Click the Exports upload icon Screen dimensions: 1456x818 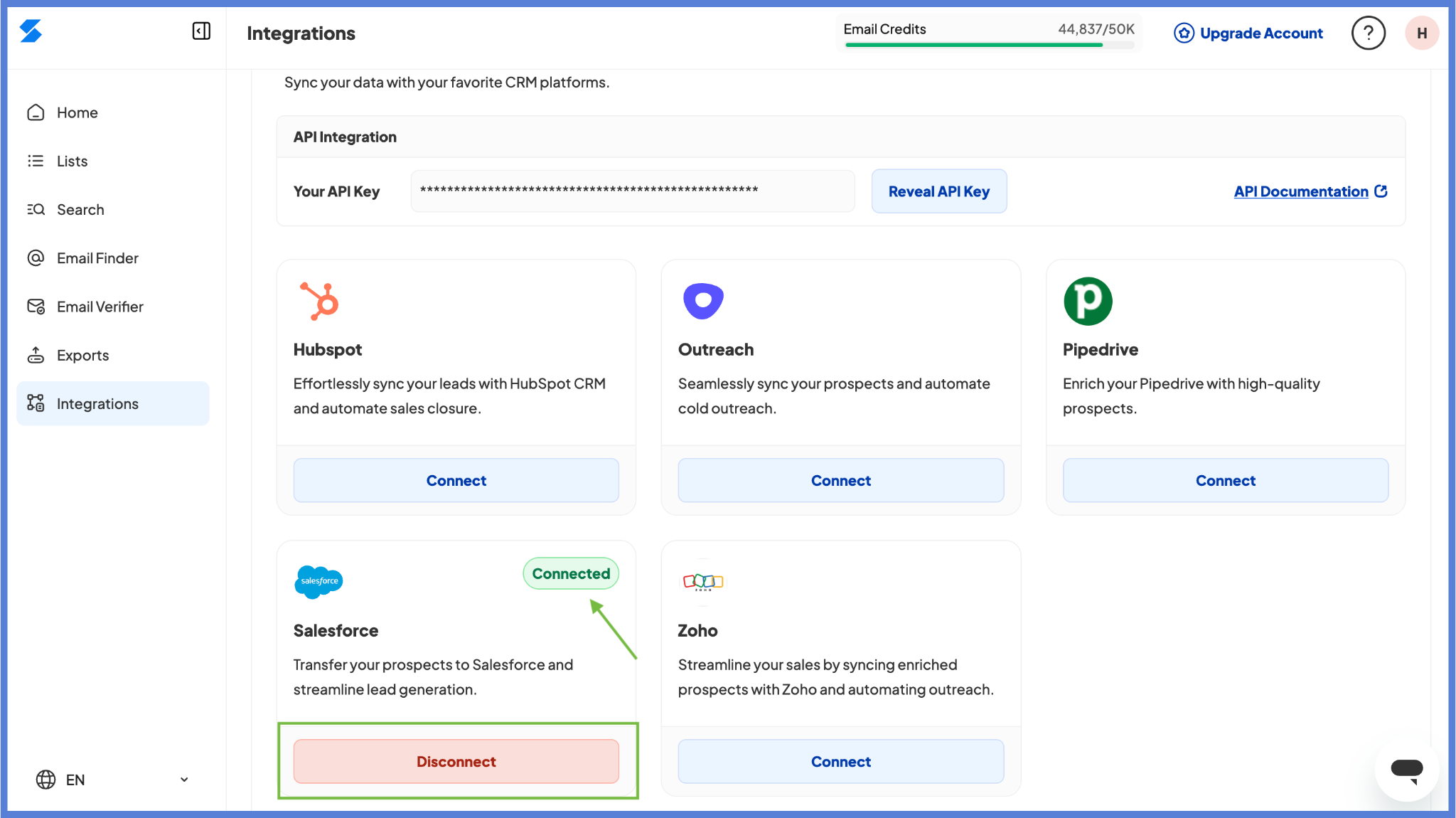[x=36, y=355]
